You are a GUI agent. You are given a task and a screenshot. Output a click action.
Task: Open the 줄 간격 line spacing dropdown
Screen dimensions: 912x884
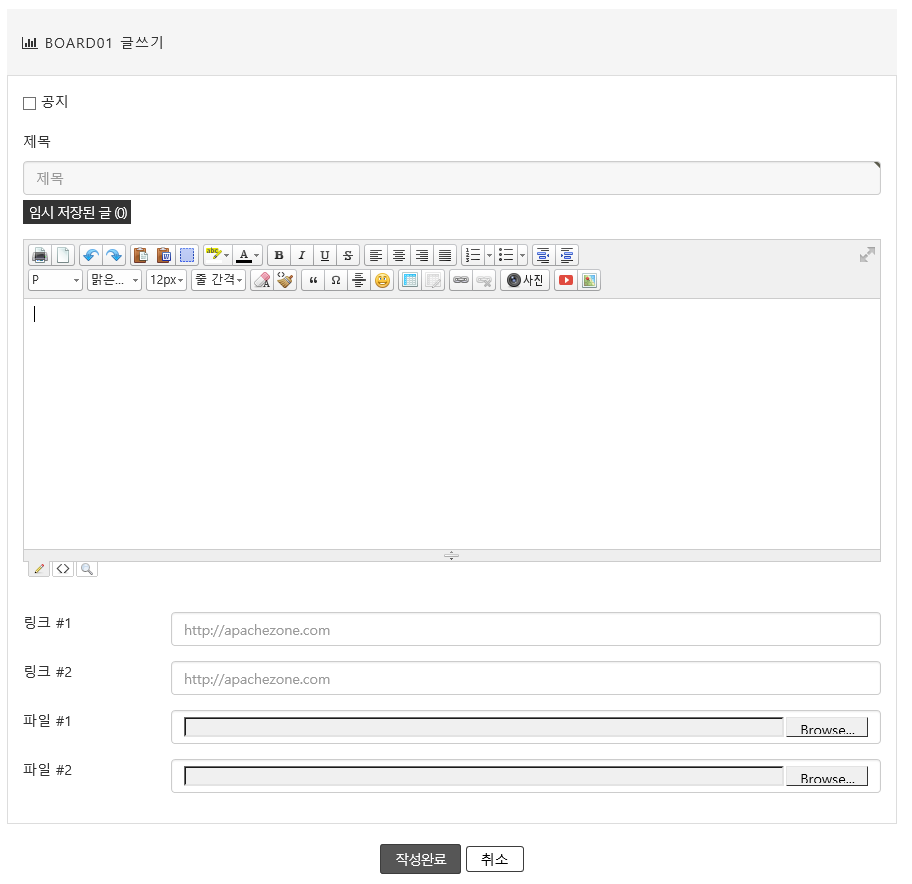point(218,280)
